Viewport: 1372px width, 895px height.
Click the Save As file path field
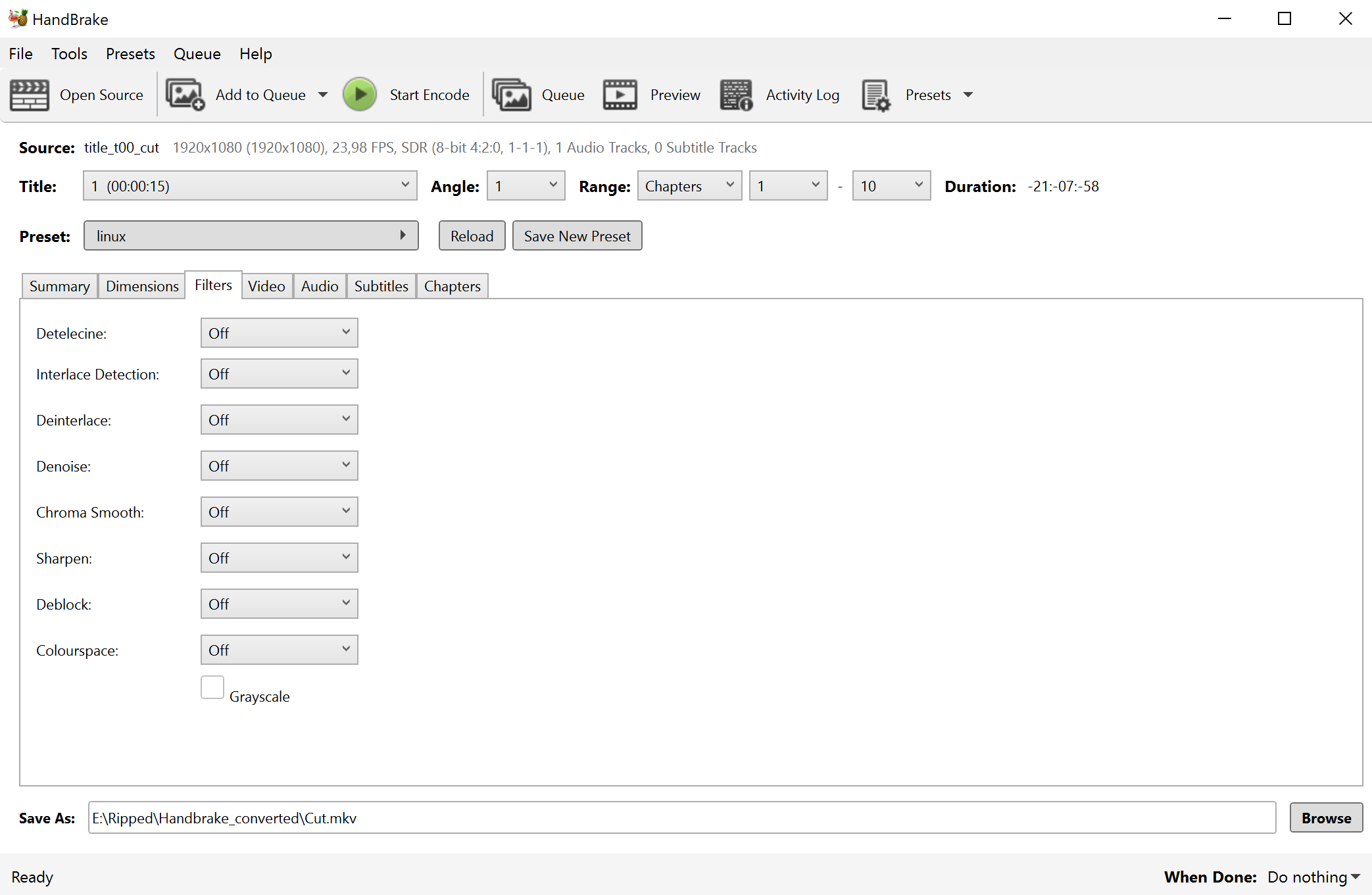681,818
